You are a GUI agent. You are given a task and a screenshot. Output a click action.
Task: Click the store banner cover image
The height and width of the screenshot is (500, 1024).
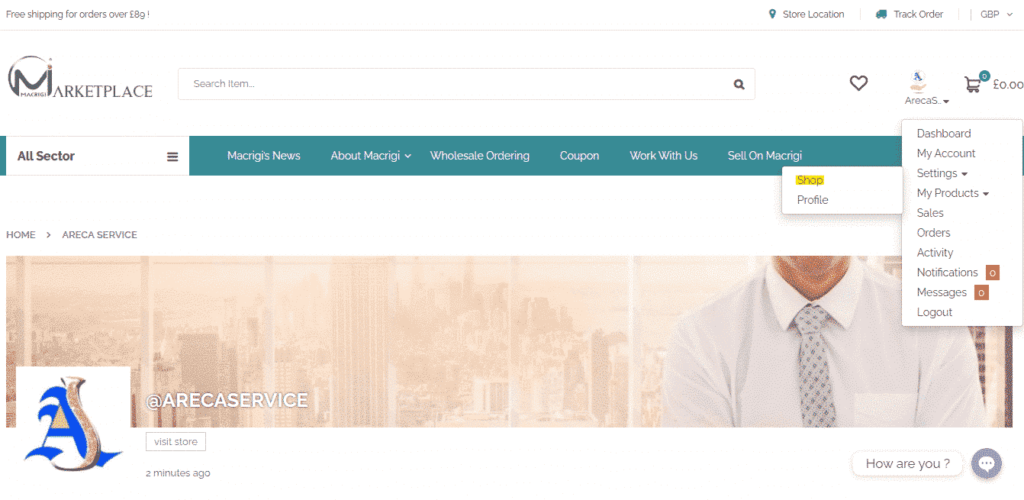coord(509,341)
